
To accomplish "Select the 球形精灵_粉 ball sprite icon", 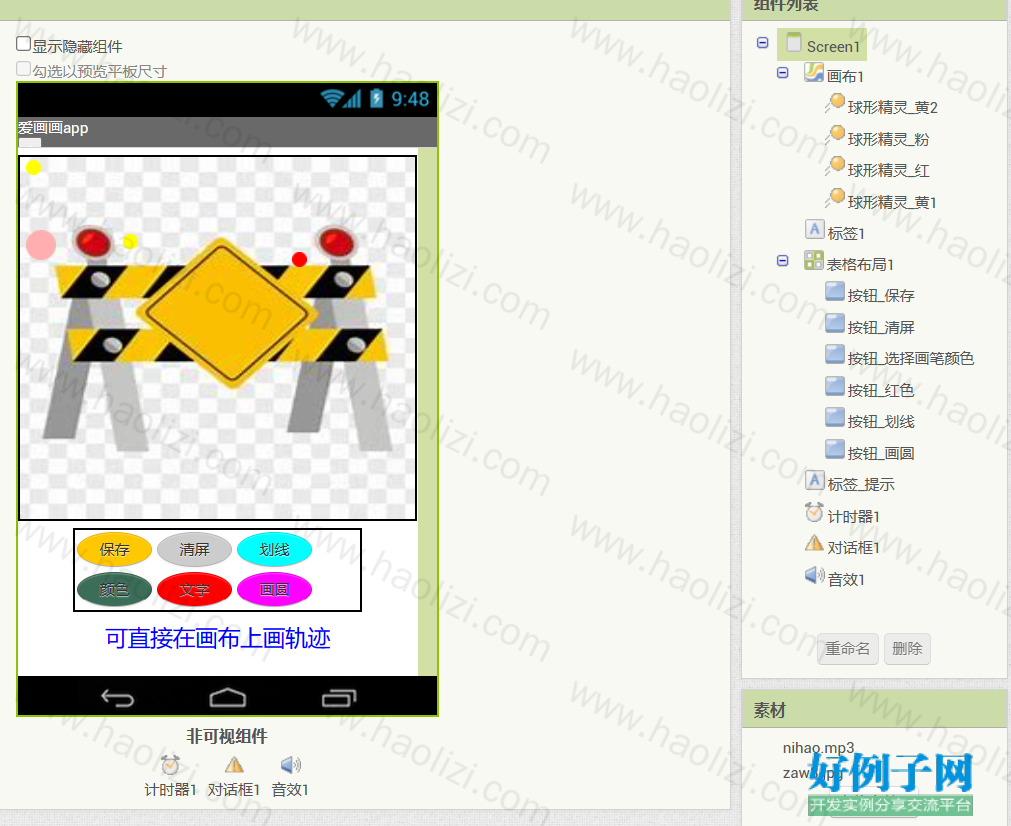I will coord(835,135).
